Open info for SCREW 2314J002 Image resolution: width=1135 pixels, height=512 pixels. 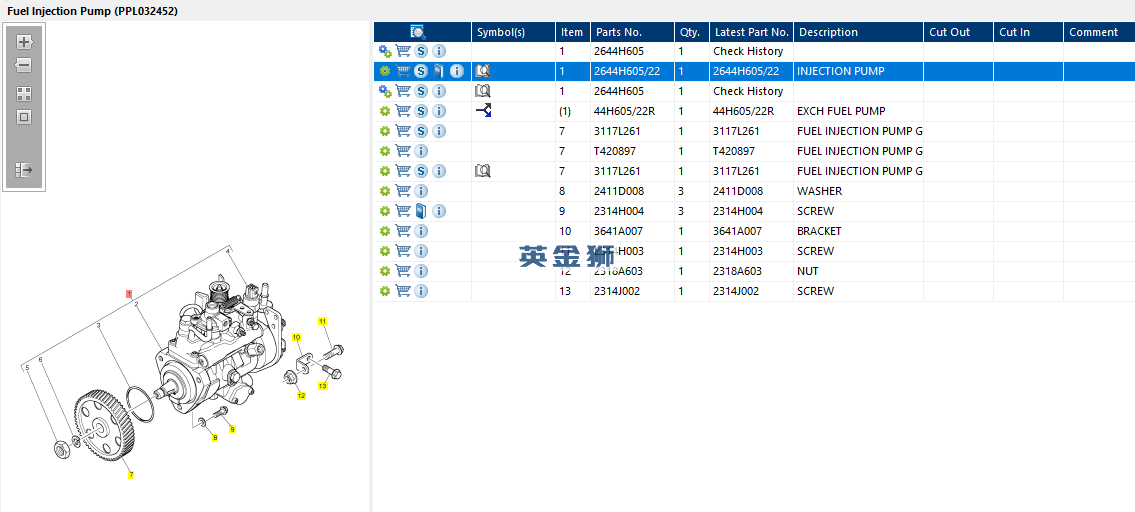[x=421, y=291]
